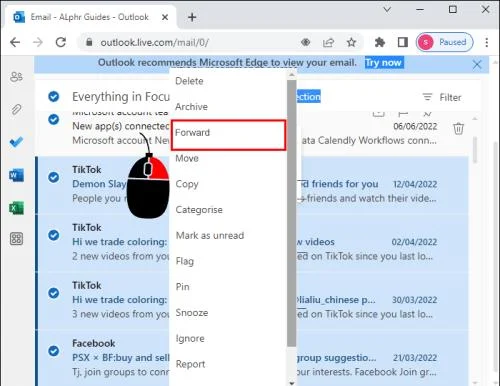
Task: Launch Excel from the sidebar
Action: [x=16, y=208]
